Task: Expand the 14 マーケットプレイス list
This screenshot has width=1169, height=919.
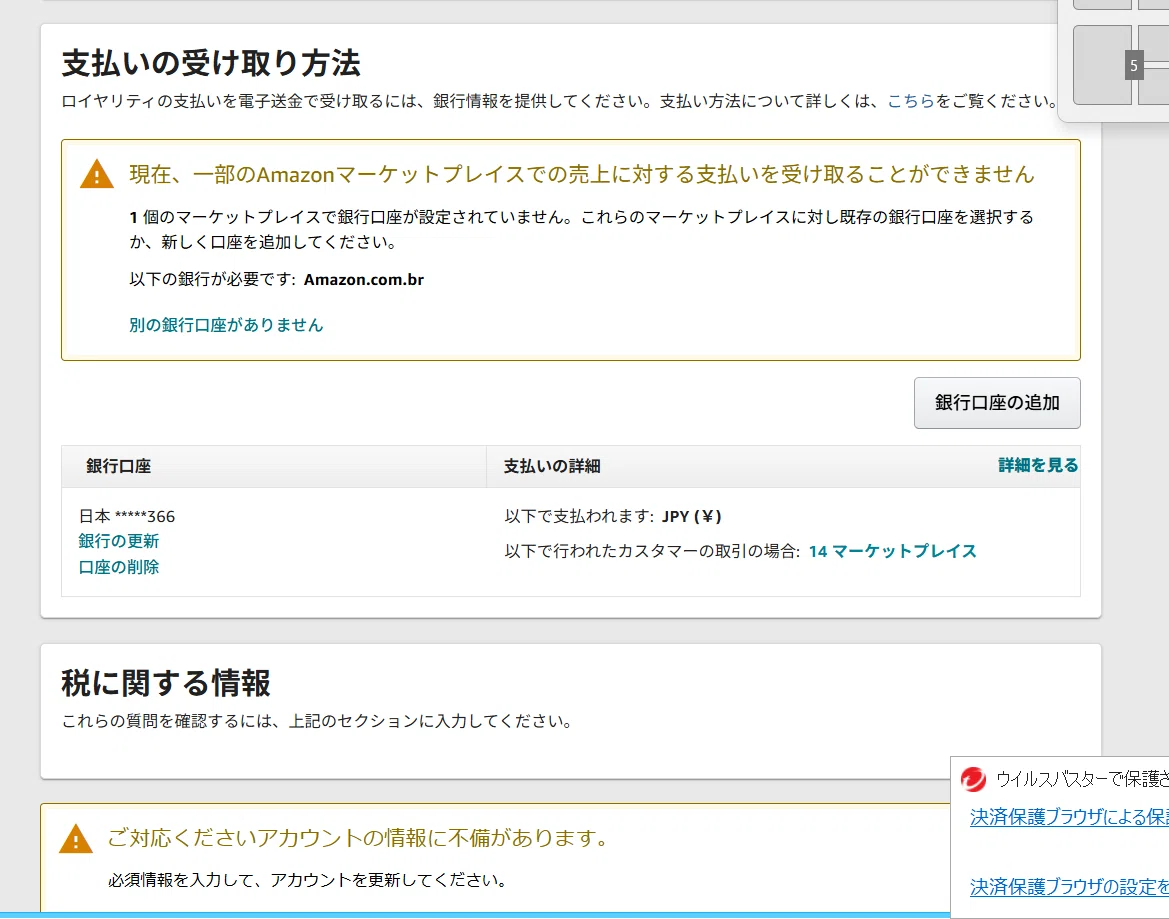Action: [x=892, y=551]
